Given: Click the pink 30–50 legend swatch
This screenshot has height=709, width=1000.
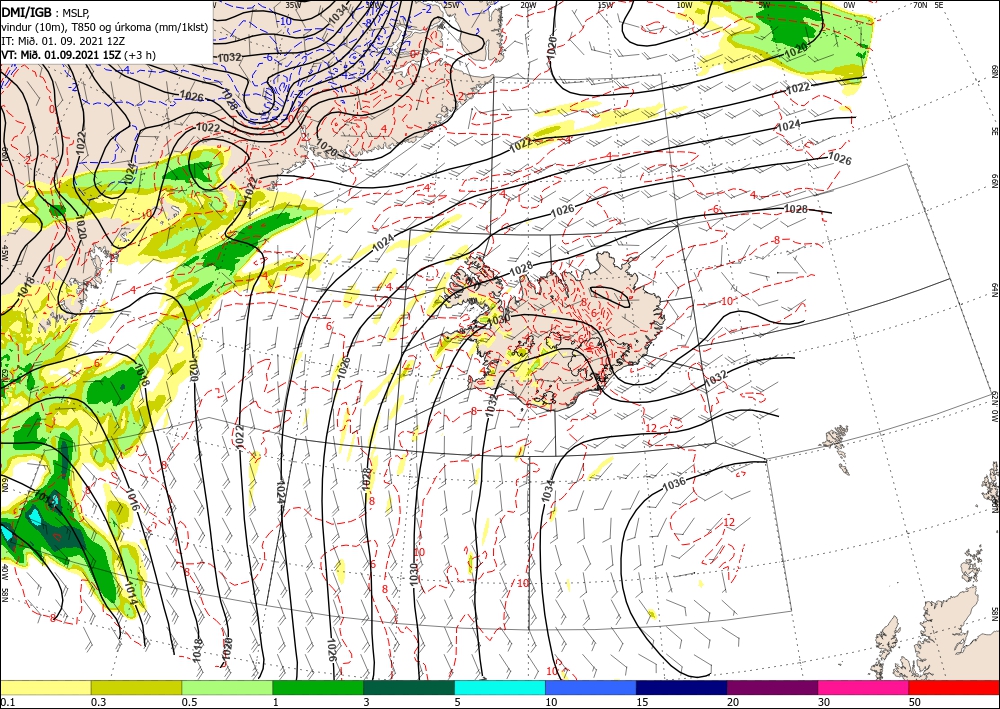Looking at the screenshot, I should 863,687.
